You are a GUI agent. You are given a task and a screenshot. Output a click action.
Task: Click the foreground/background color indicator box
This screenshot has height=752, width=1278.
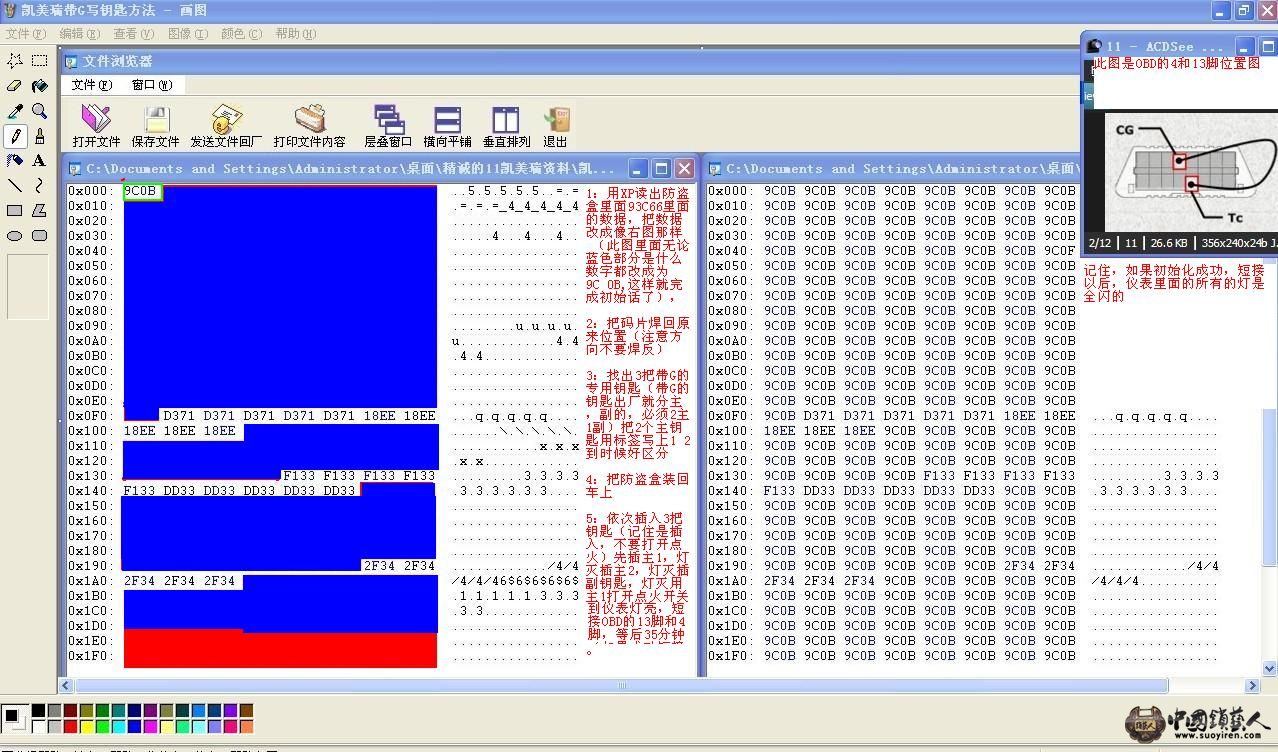15,718
